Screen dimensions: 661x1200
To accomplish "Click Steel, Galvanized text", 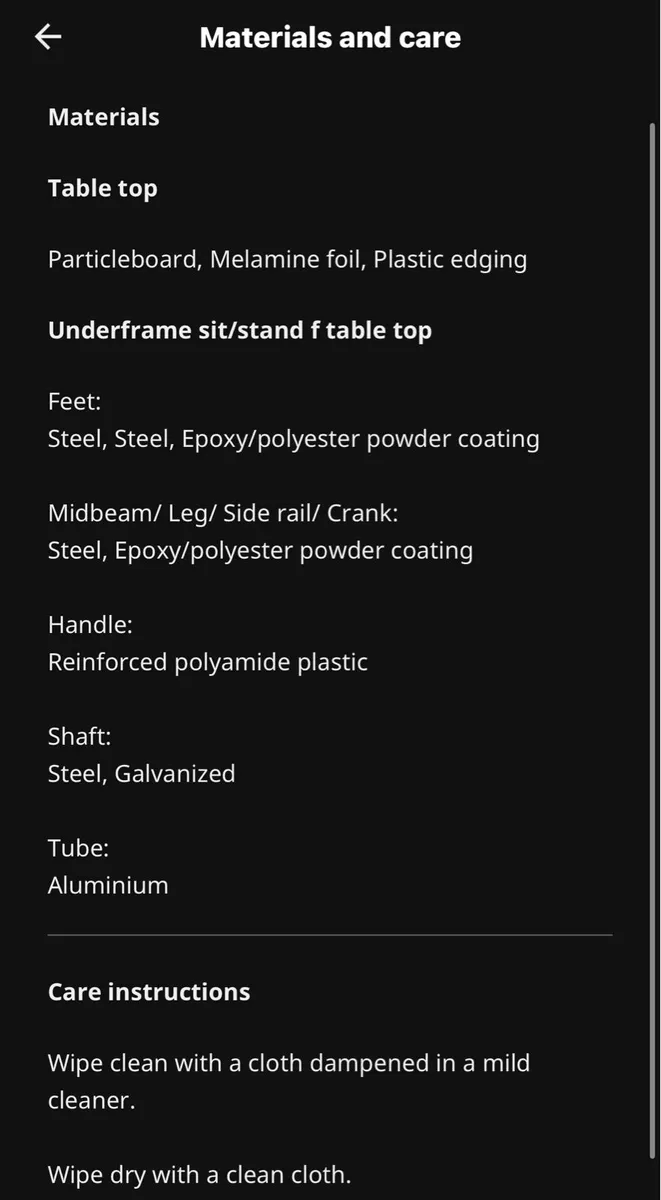I will (x=142, y=774).
